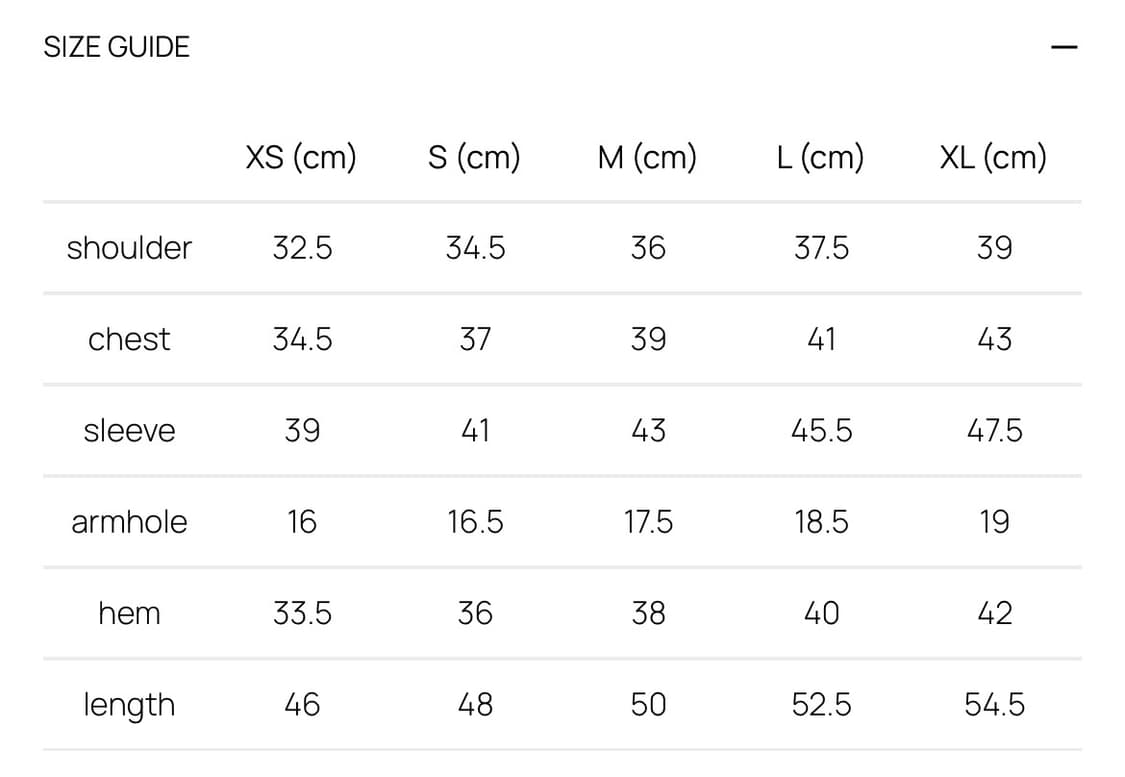Viewport: 1125px width, 777px height.
Task: Click the length row label
Action: pyautogui.click(x=129, y=705)
